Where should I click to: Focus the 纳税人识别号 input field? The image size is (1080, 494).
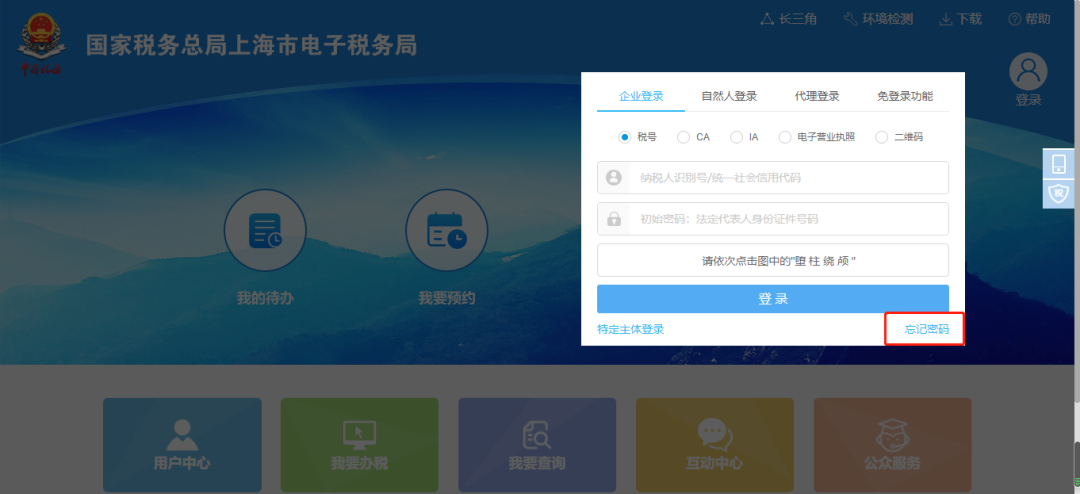(773, 178)
